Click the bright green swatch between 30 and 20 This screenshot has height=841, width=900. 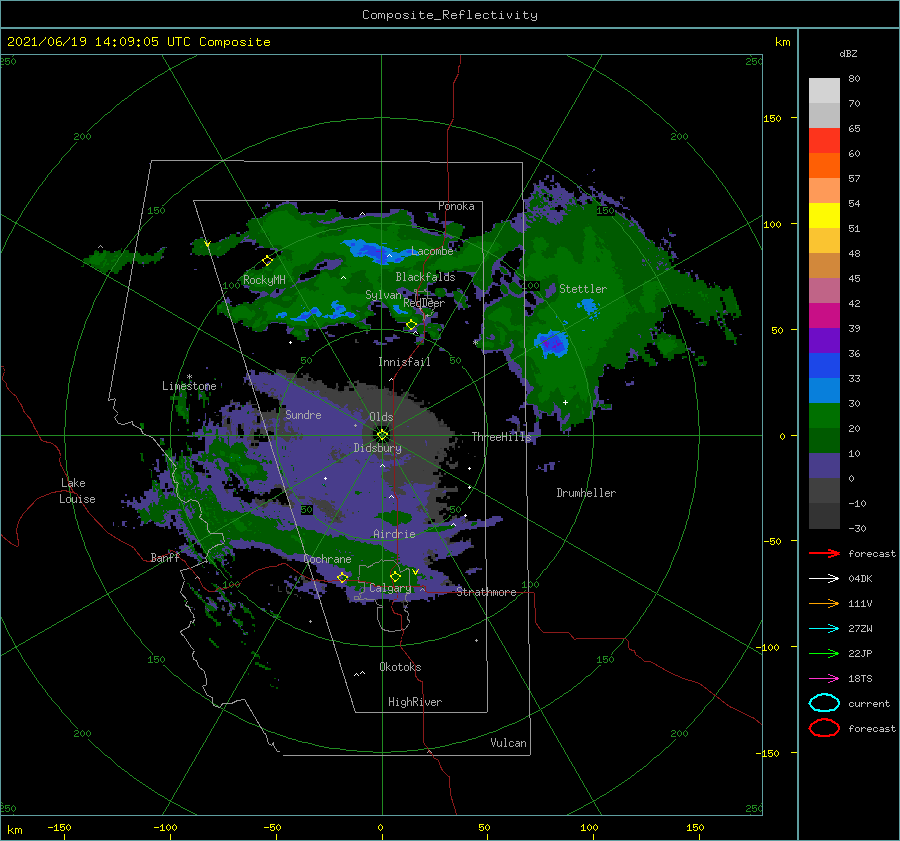pos(824,416)
